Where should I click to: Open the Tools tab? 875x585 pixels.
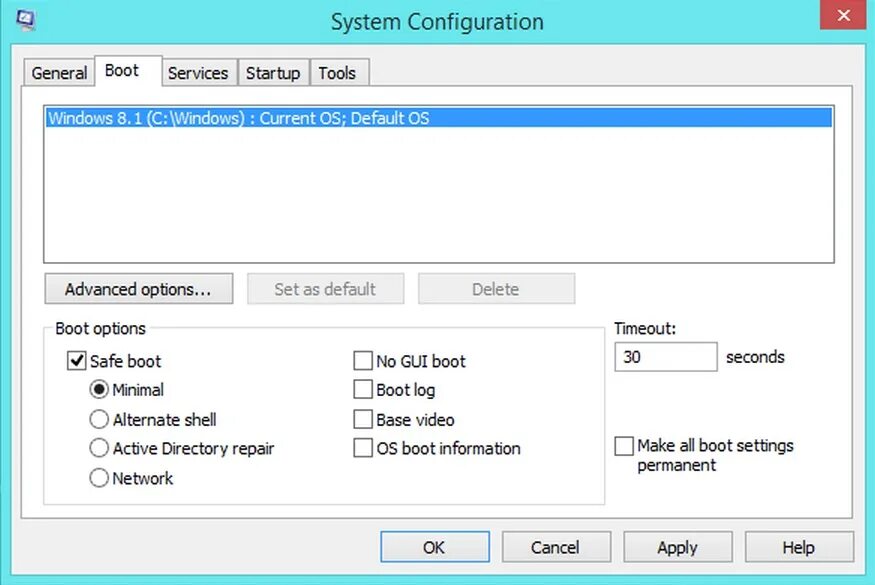click(x=338, y=73)
